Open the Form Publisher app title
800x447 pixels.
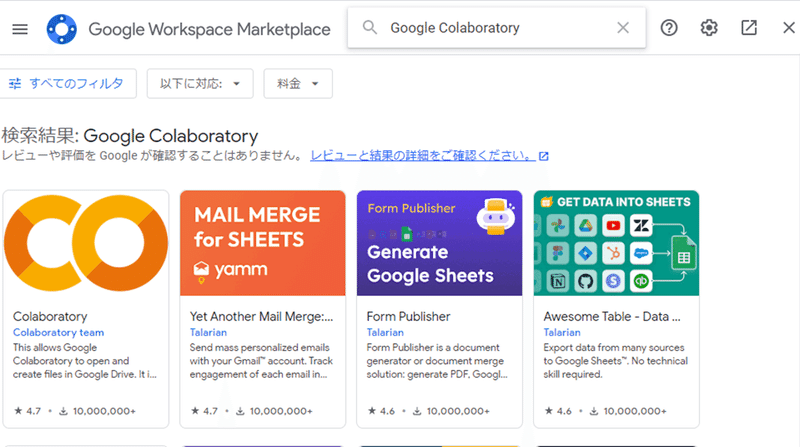pyautogui.click(x=408, y=316)
